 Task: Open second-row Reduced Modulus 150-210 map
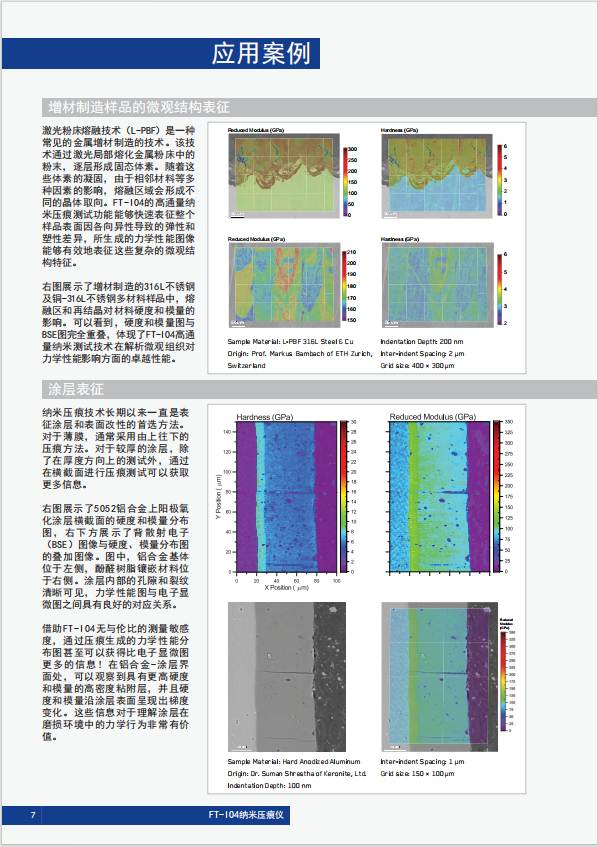[x=284, y=285]
